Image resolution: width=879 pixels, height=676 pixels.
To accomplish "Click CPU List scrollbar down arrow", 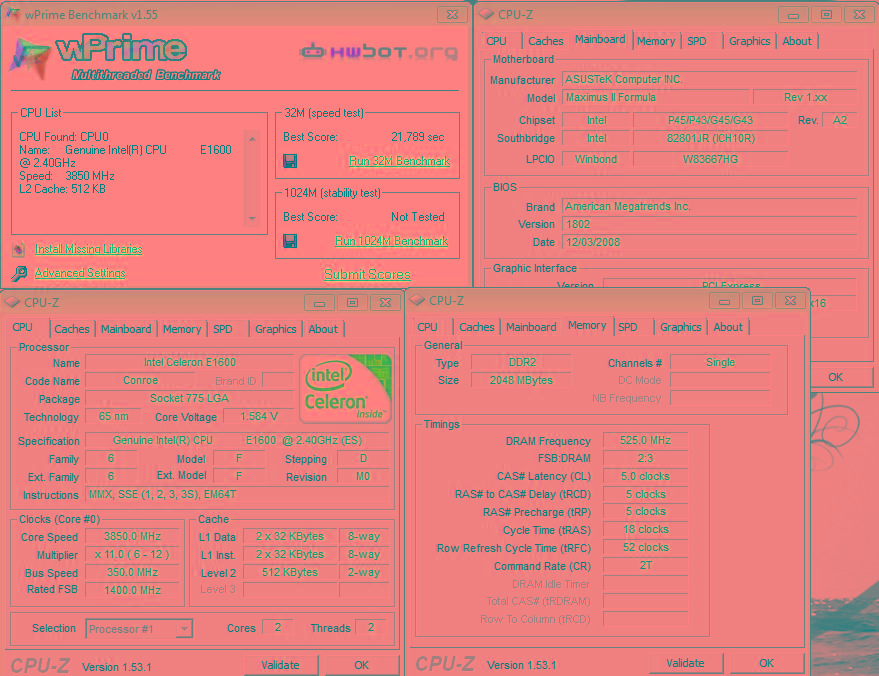I will click(x=252, y=218).
